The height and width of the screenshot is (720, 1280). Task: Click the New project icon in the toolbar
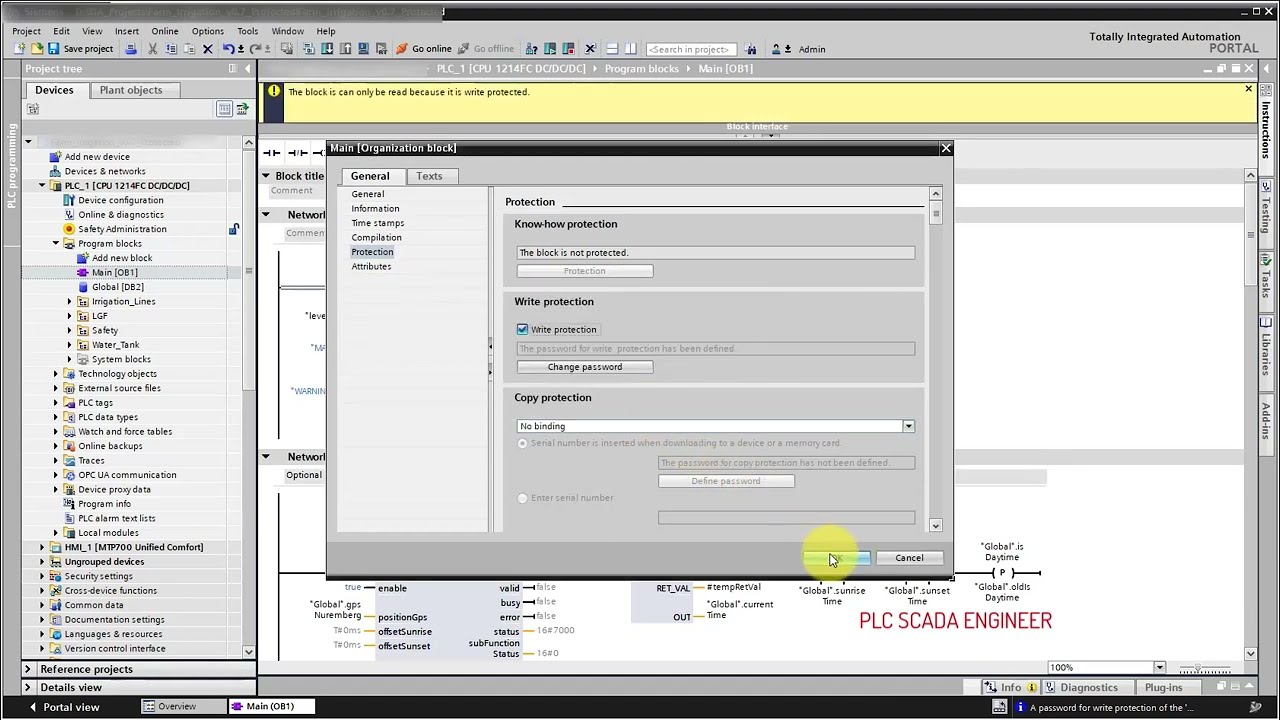coord(20,49)
